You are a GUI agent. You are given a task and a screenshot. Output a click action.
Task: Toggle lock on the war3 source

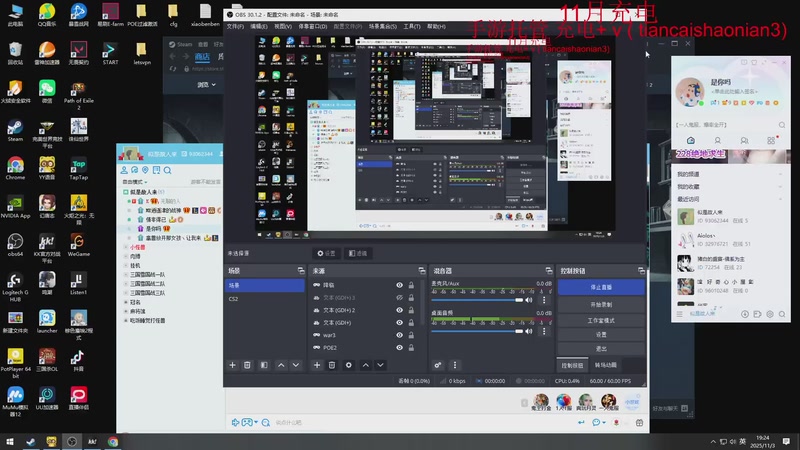click(x=411, y=335)
